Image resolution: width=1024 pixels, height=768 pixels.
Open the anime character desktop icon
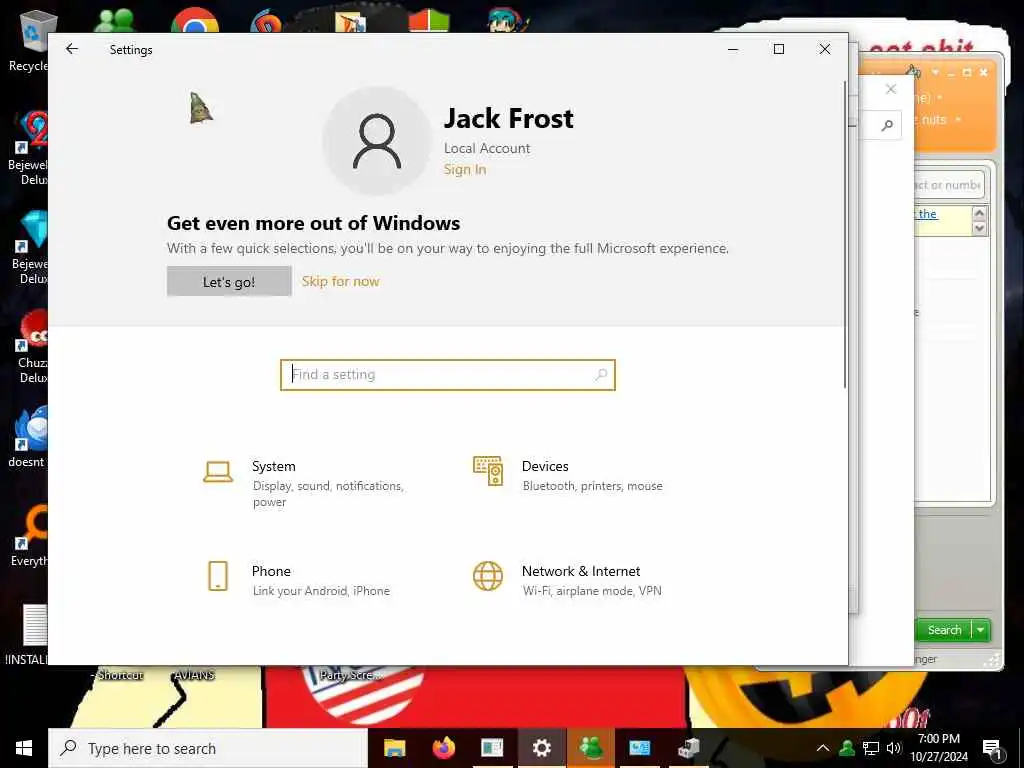506,20
